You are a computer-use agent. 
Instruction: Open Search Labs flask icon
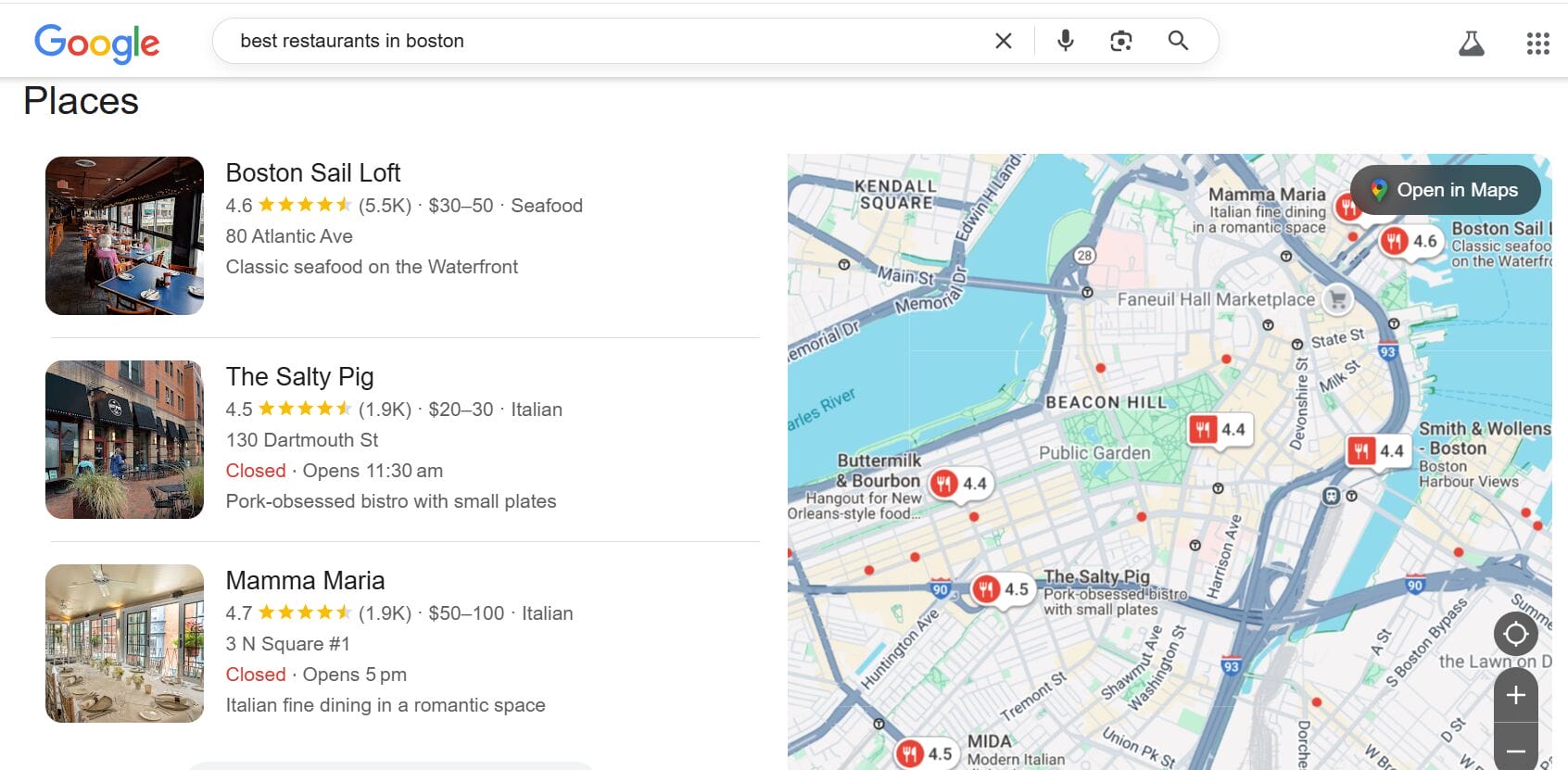1471,43
